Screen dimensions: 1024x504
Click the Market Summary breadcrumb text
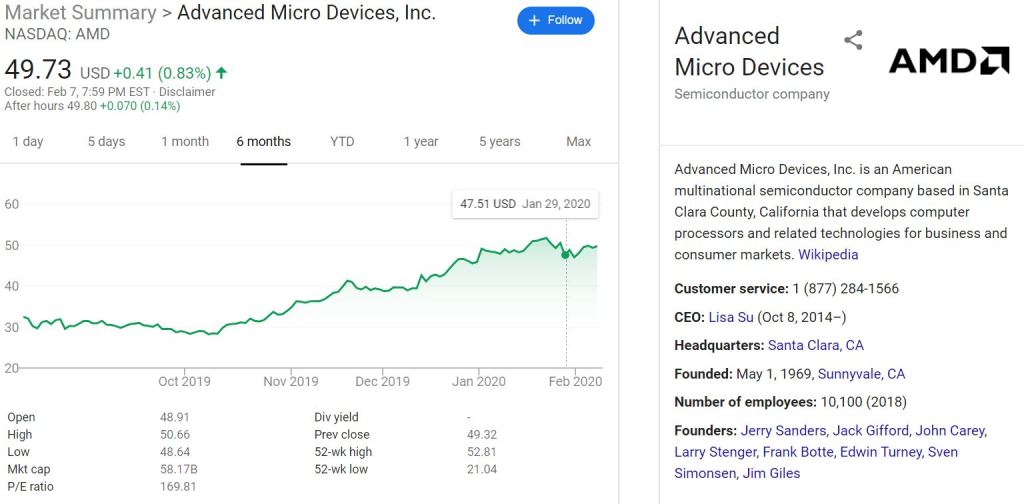(80, 13)
